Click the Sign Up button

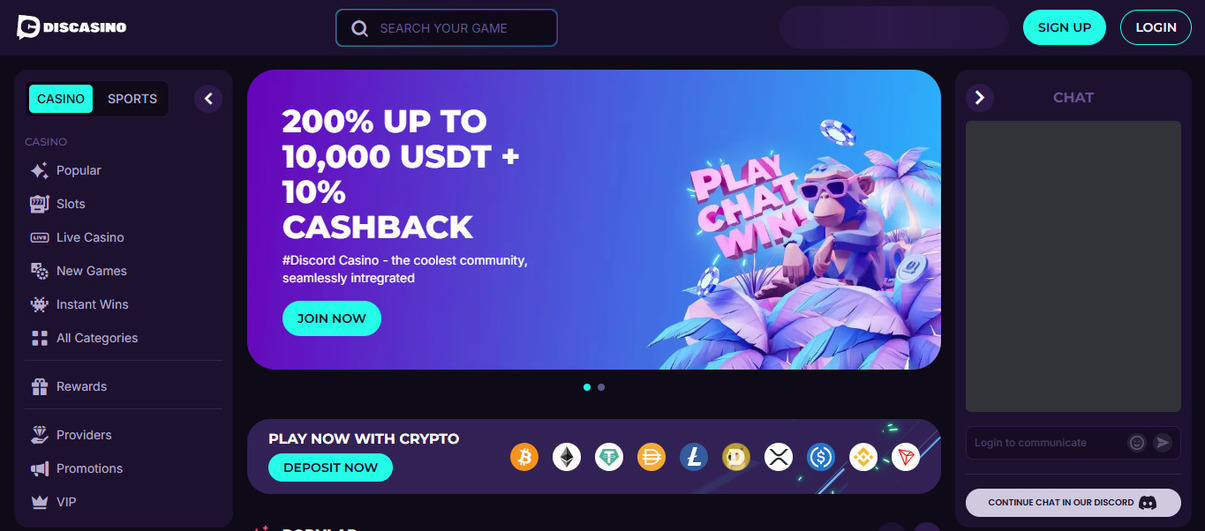[1064, 27]
